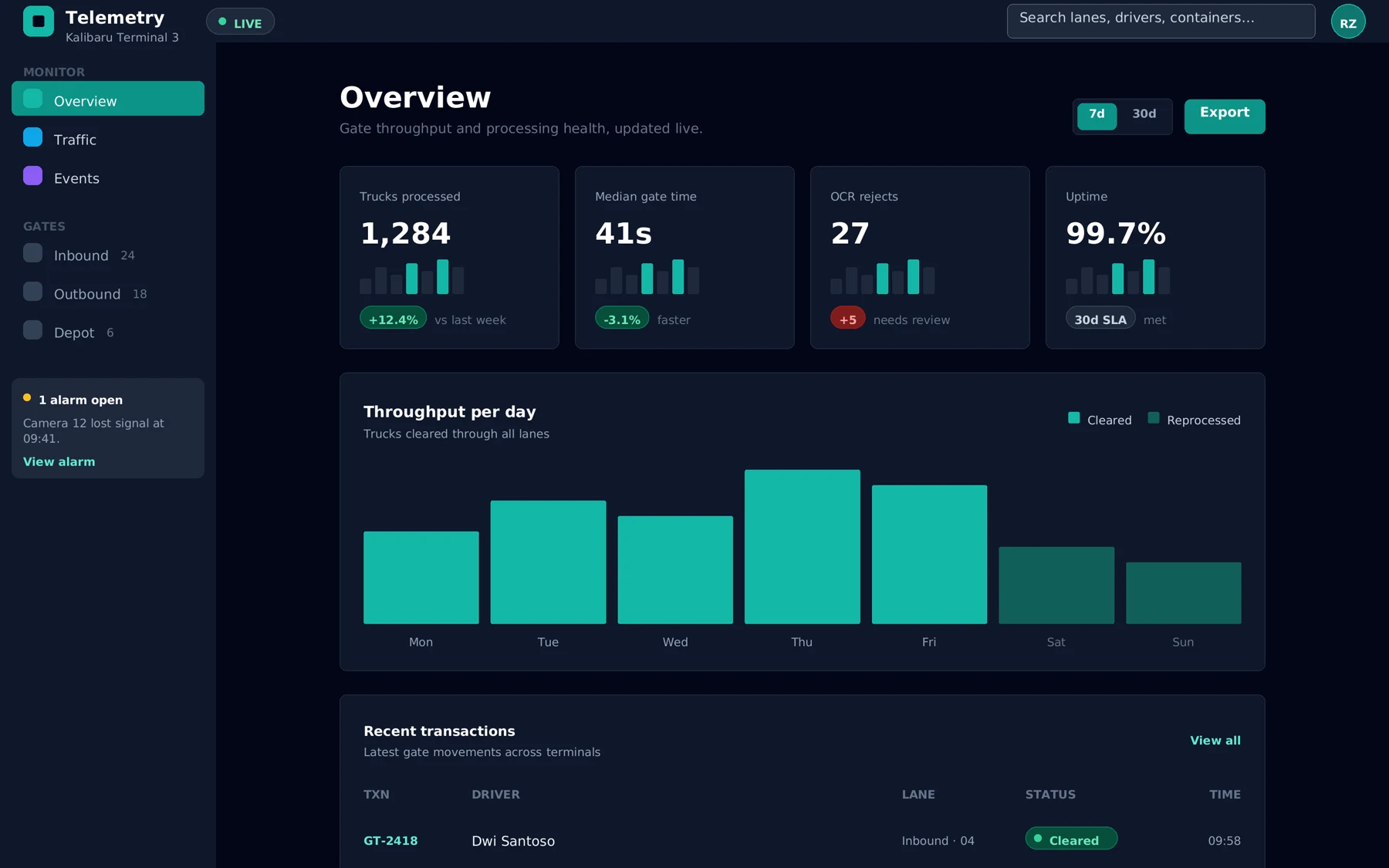Screen dimensions: 1389x868
Task: Click the Overview sidebar icon
Action: [x=32, y=99]
